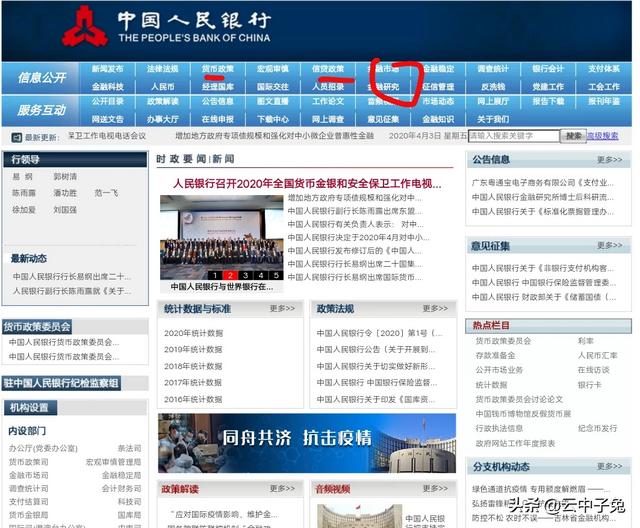This screenshot has width=640, height=528.
Task: Open 信贷政策 in the navigation bar
Action: tap(328, 69)
